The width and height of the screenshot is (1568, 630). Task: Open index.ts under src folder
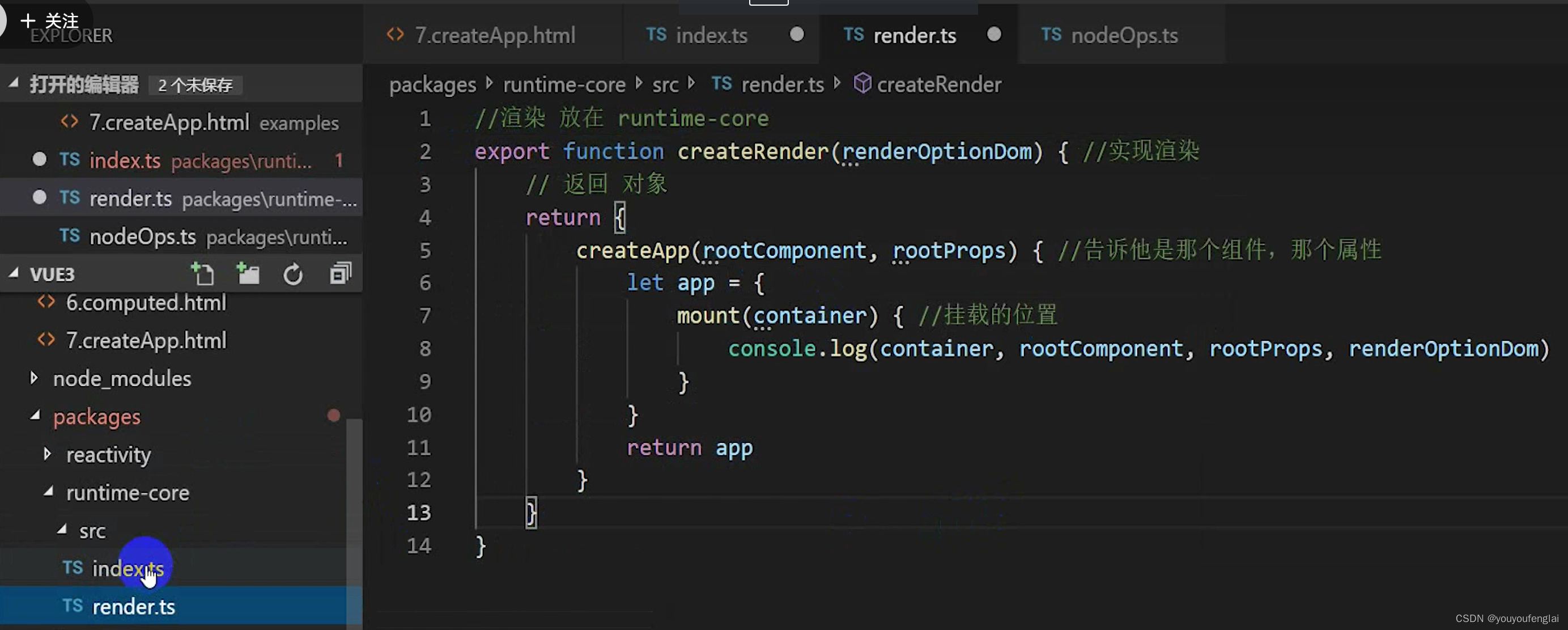tap(173, 568)
